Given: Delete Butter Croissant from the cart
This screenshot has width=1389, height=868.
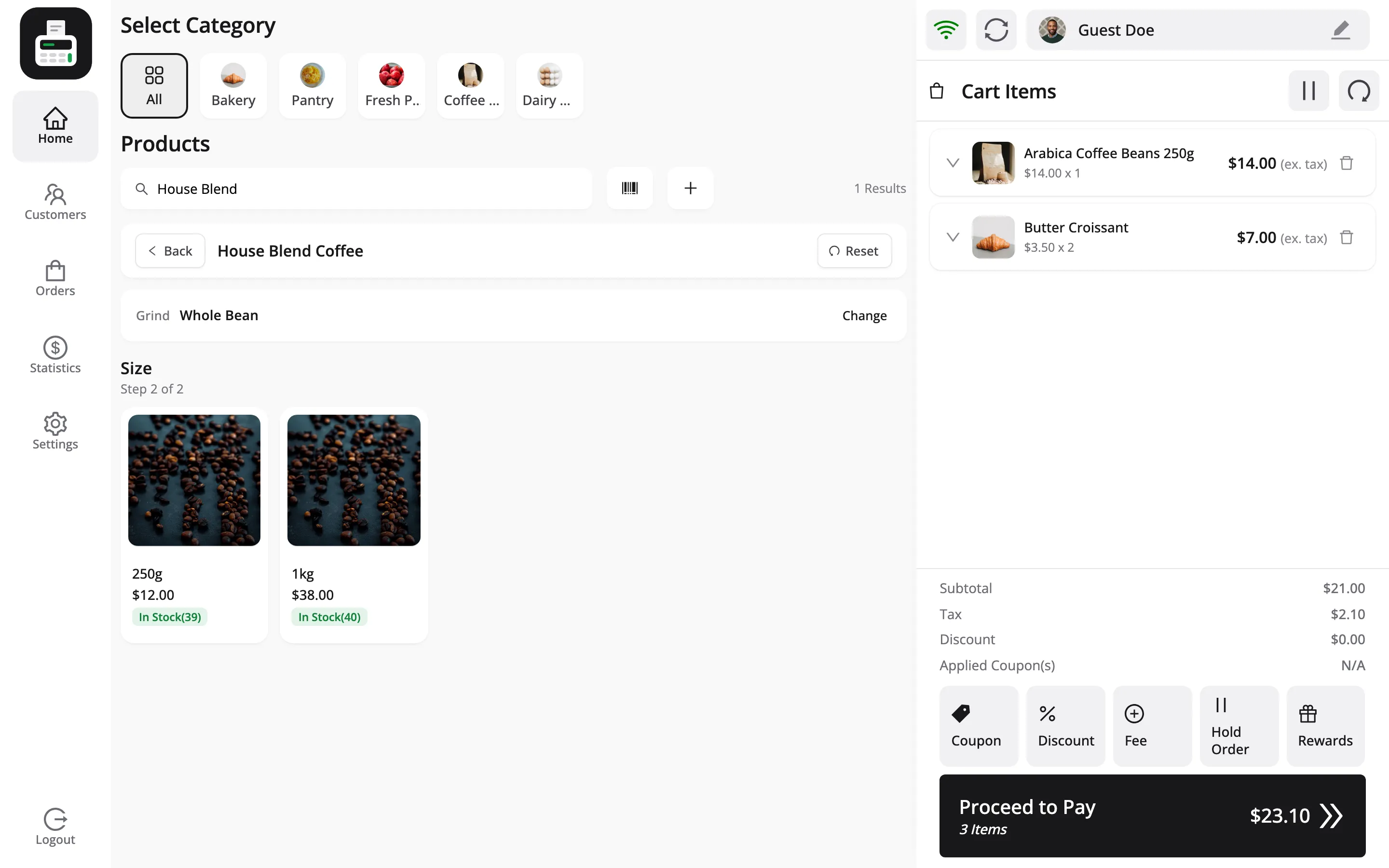Looking at the screenshot, I should (x=1347, y=238).
